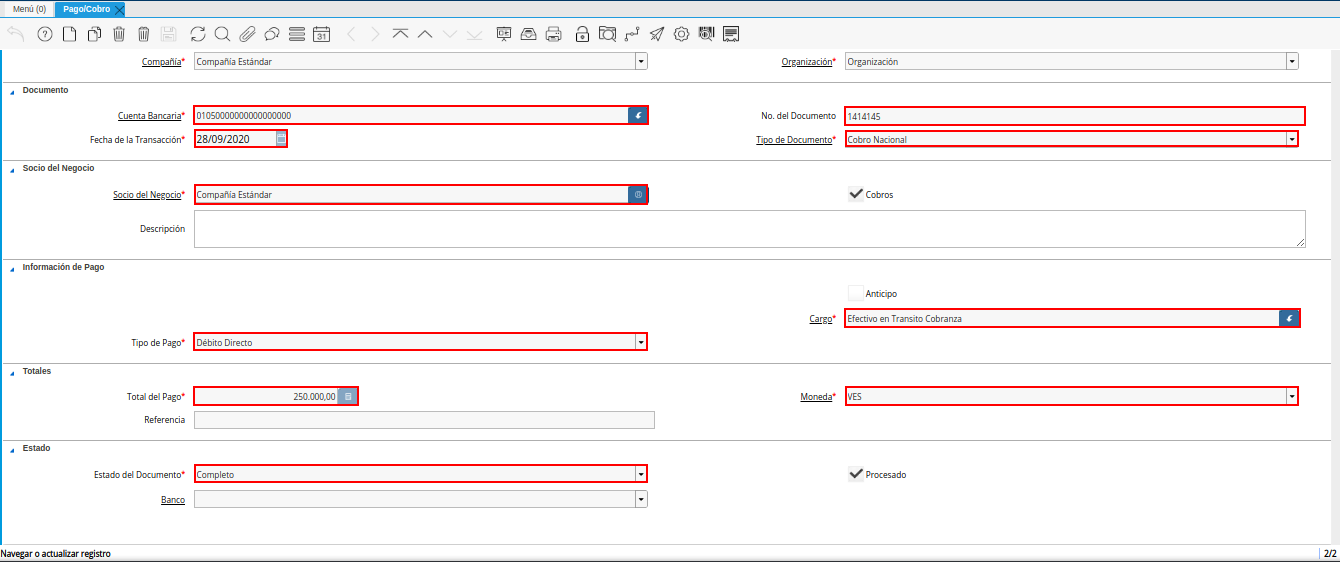Toggle grid view with the stacked lines icon
This screenshot has width=1340, height=562.
[x=297, y=34]
